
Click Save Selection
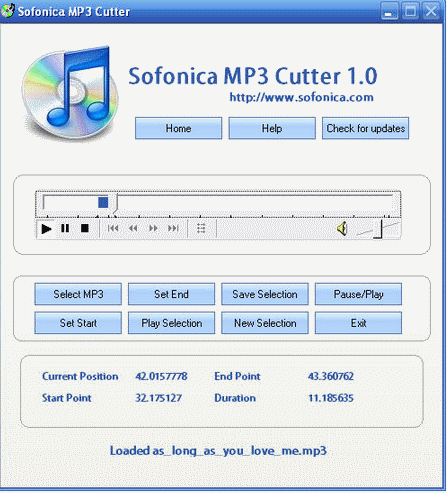pyautogui.click(x=265, y=294)
